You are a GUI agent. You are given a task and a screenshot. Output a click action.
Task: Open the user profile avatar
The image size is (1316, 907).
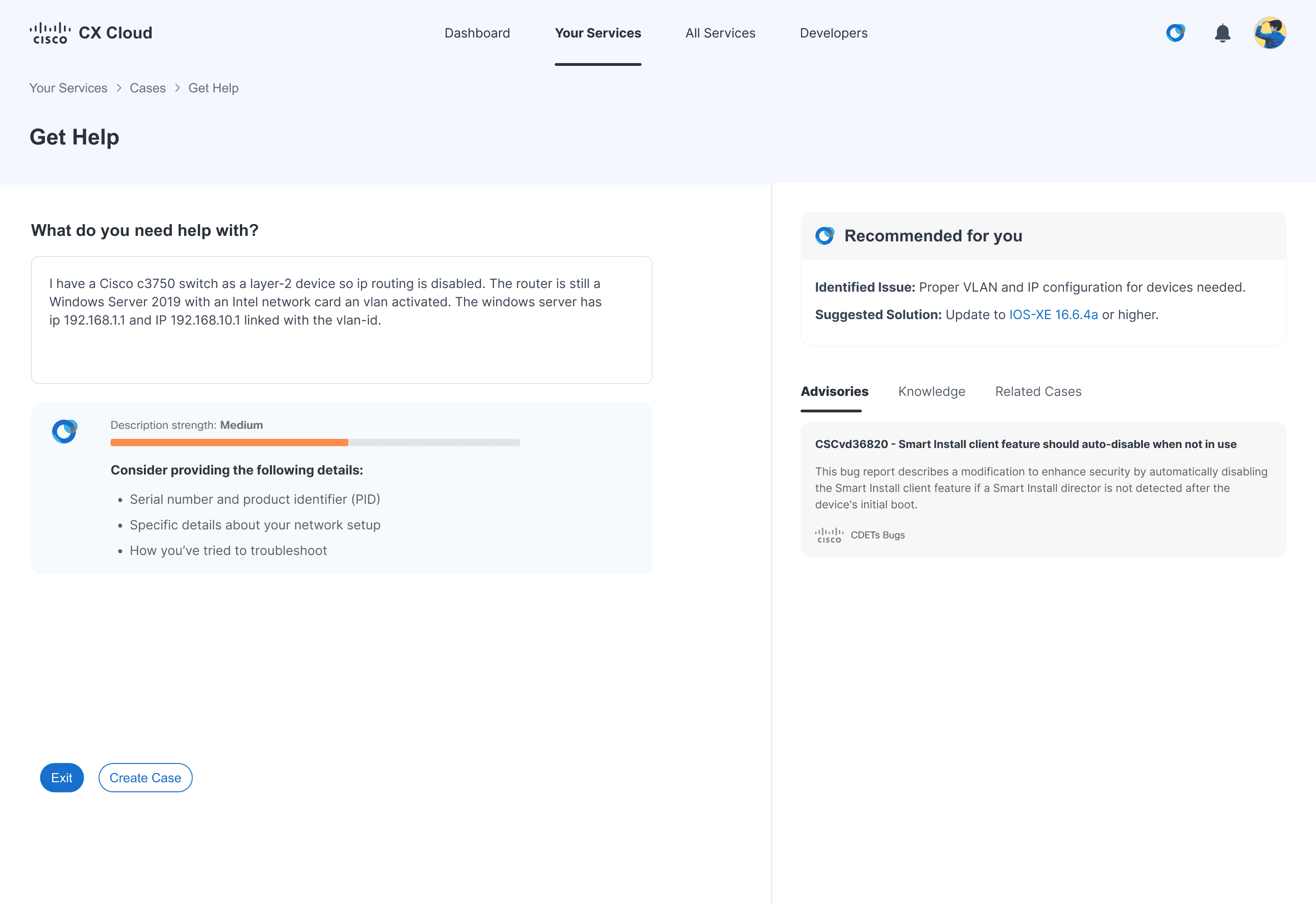click(1270, 33)
